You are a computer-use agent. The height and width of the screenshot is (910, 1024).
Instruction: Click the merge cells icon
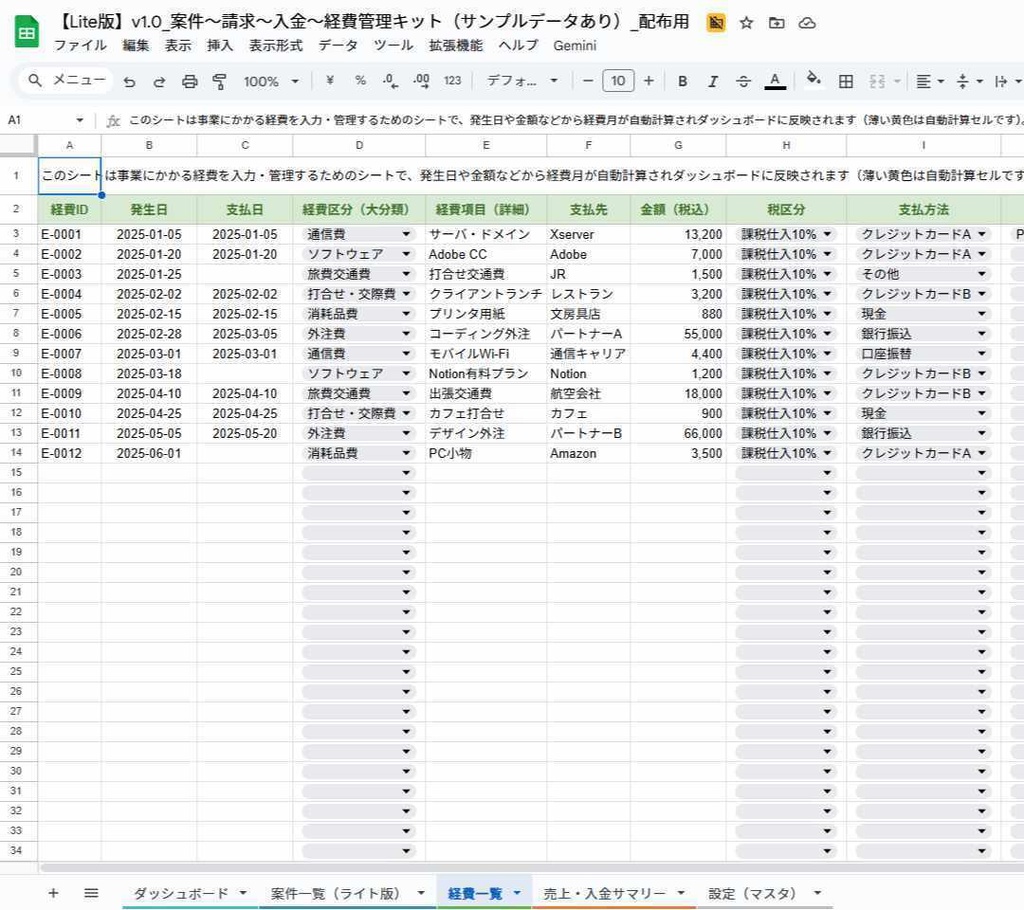[876, 81]
